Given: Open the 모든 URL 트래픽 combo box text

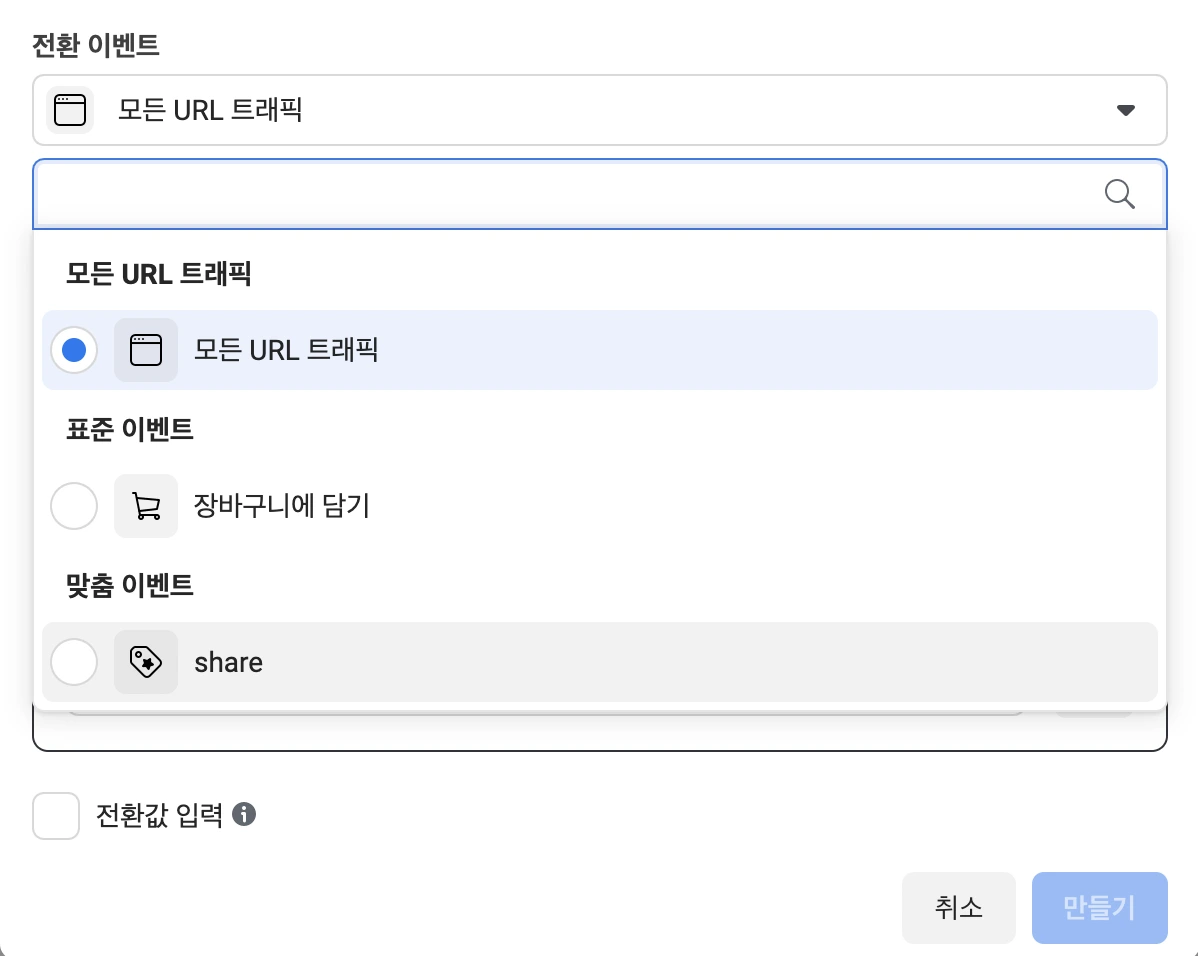Looking at the screenshot, I should click(210, 110).
